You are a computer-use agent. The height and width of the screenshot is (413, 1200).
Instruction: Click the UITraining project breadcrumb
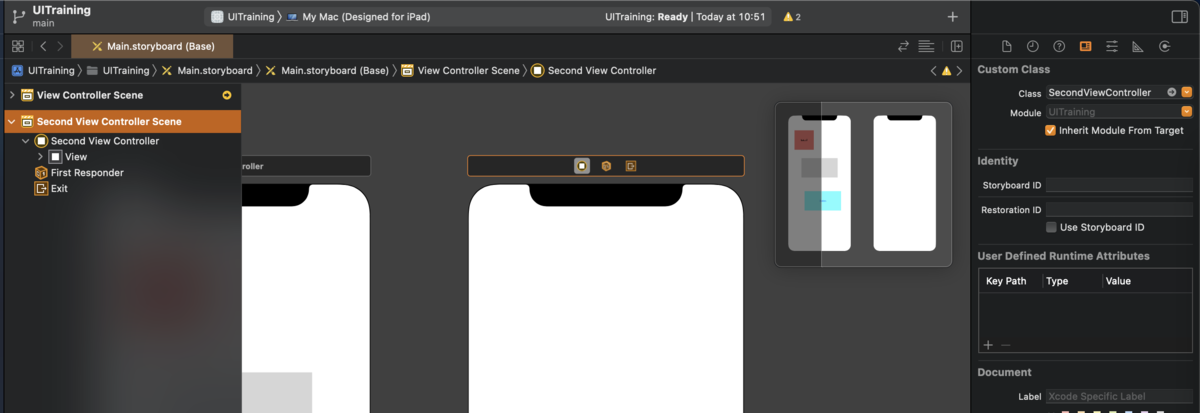click(43, 71)
